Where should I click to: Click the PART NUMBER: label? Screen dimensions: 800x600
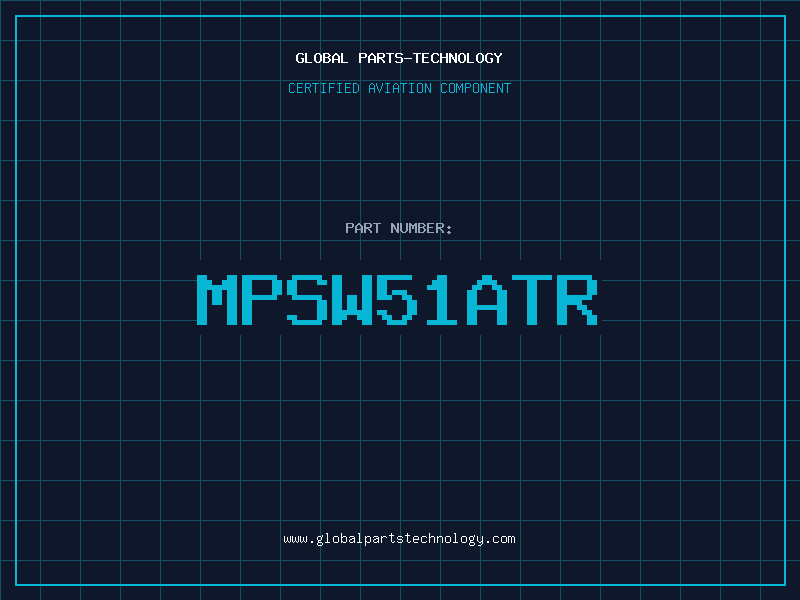pos(398,228)
